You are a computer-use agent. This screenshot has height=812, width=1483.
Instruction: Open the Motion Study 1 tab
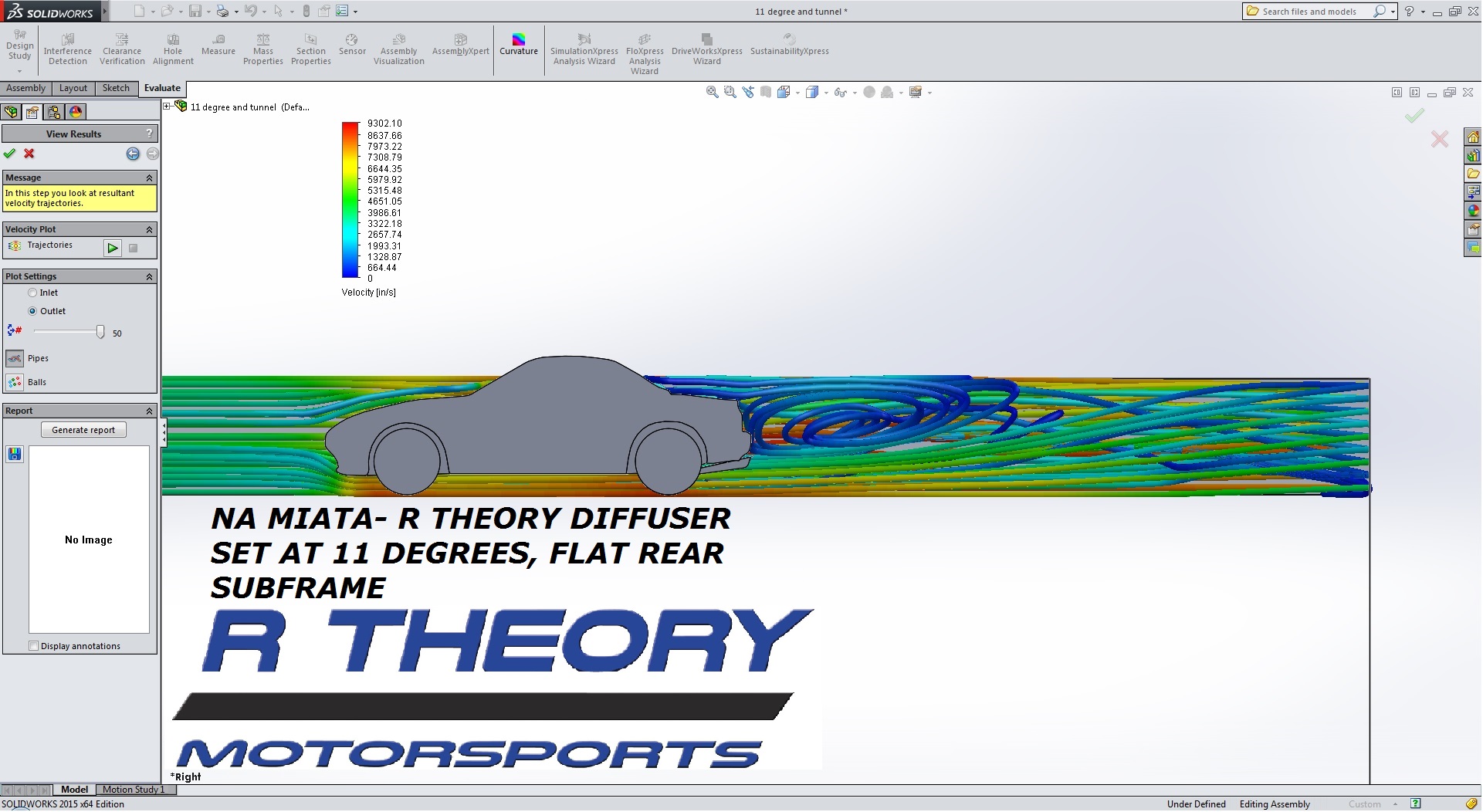click(x=134, y=790)
